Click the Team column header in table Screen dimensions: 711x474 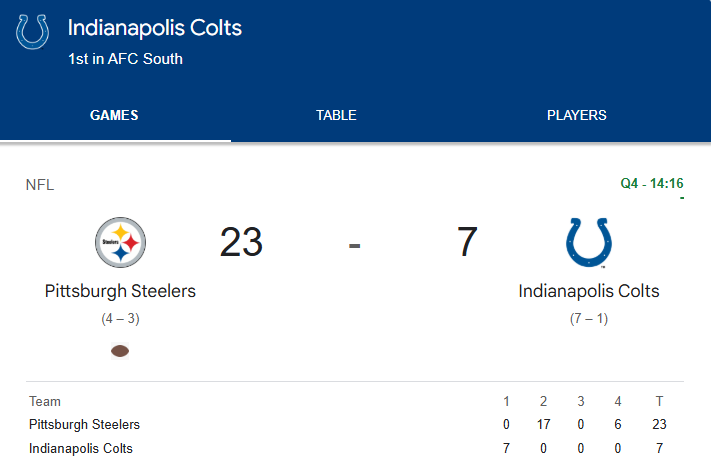click(45, 401)
